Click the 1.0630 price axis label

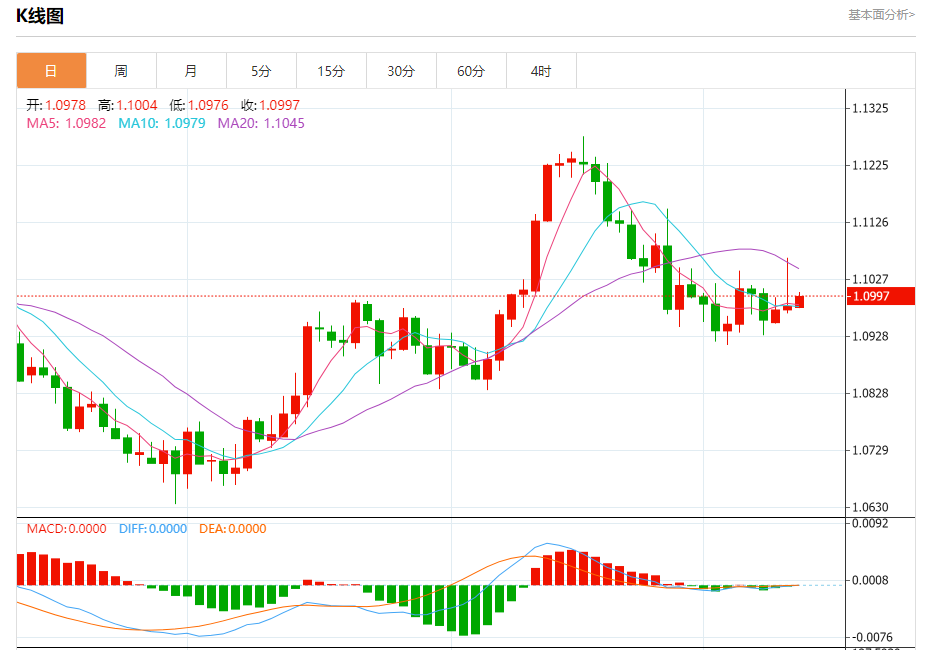870,507
